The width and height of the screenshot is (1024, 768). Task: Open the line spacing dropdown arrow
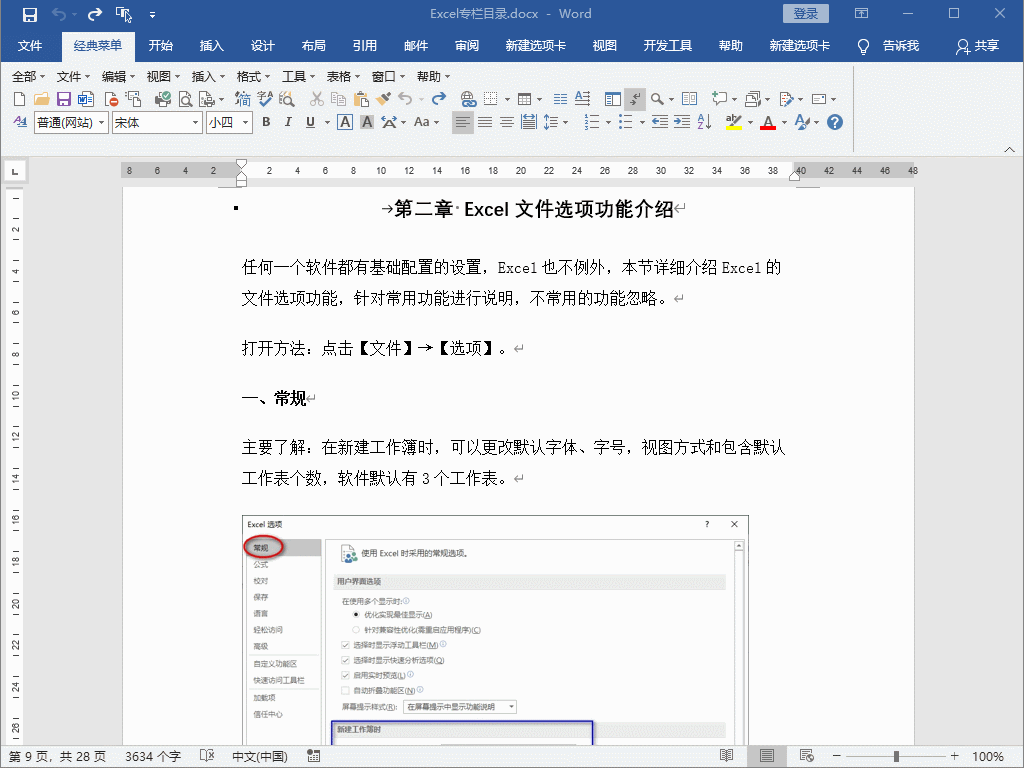(x=566, y=122)
